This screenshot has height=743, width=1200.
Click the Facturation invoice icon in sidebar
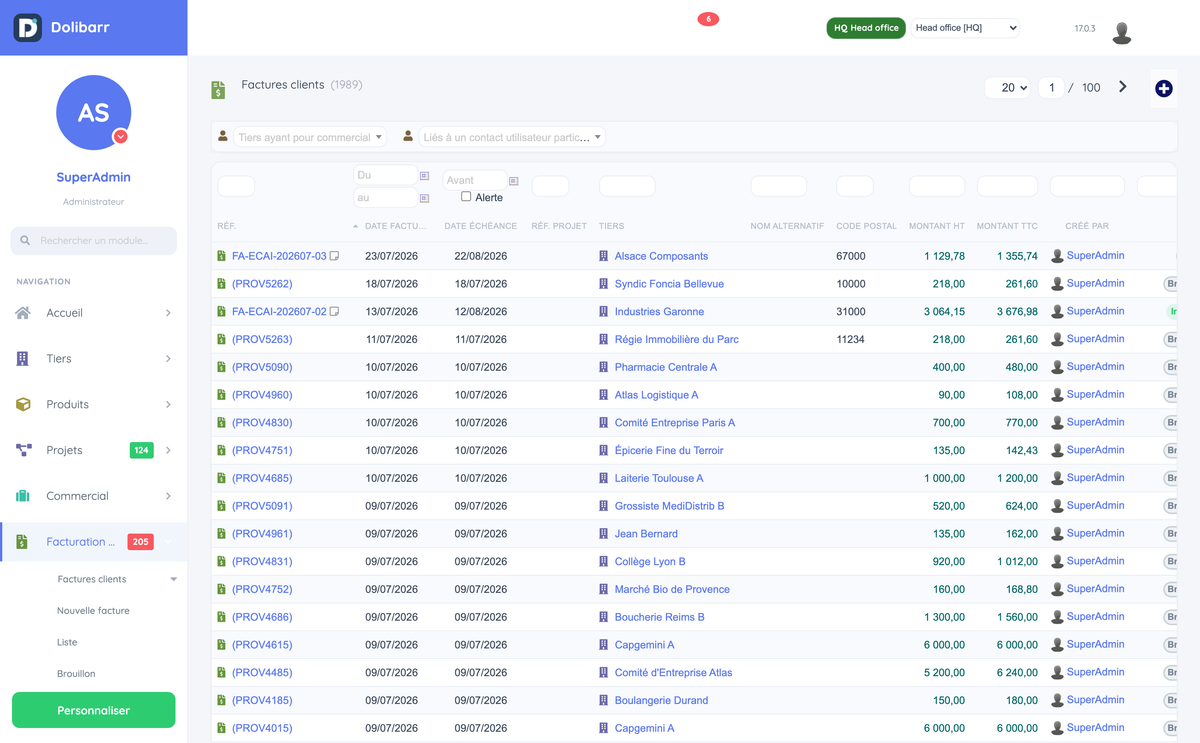[22, 542]
